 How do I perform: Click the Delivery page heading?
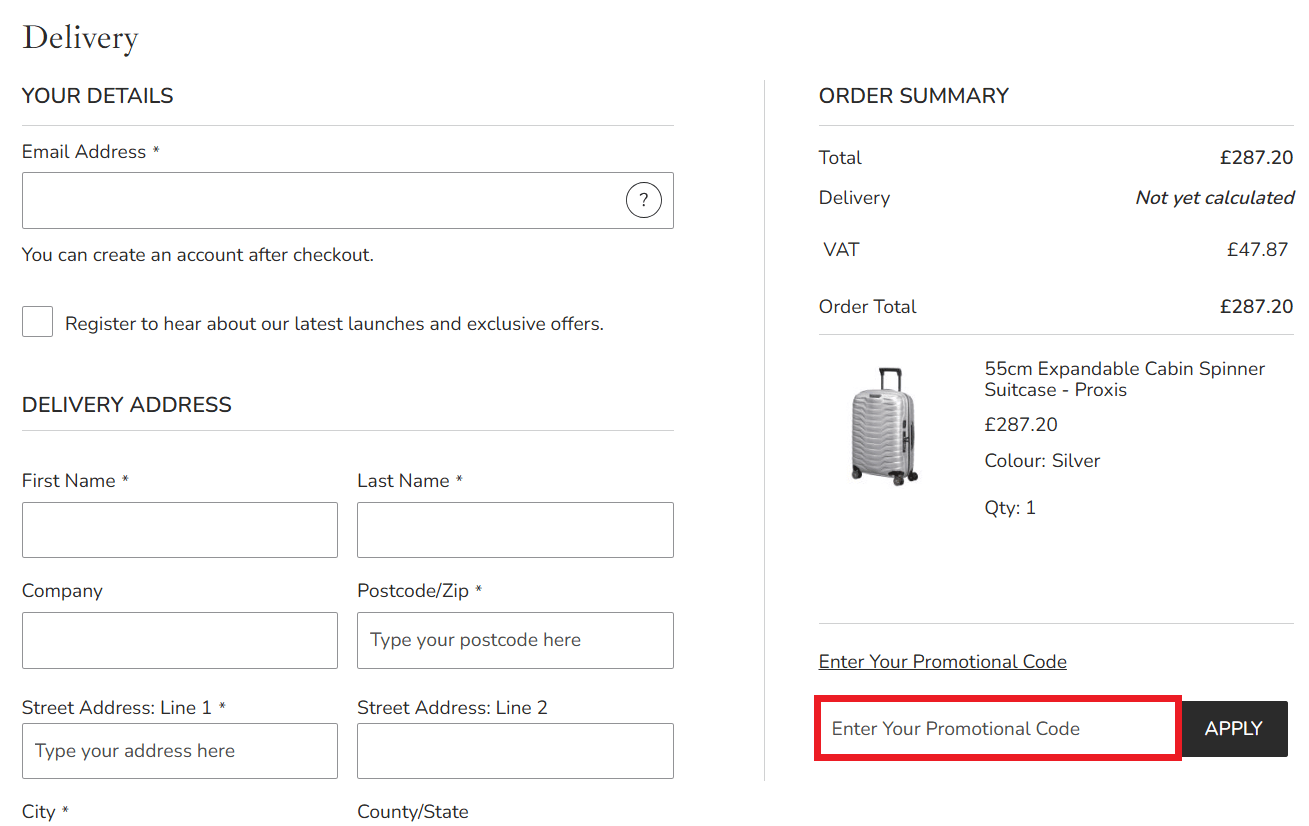(x=79, y=38)
